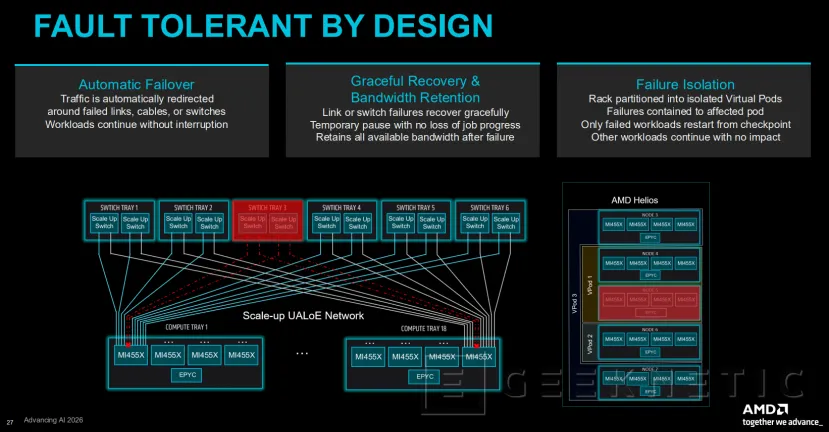Select the VPod 3 label bar
The image size is (829, 432).
coord(575,304)
